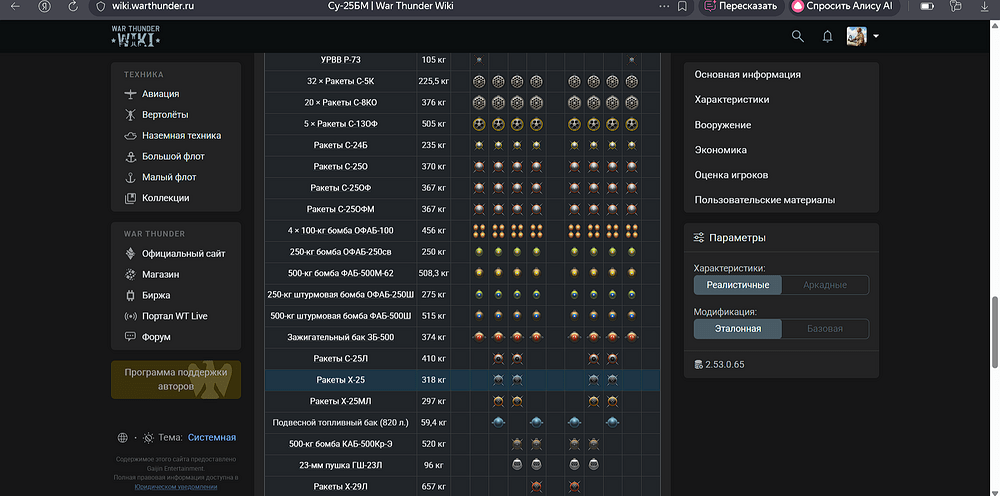The width and height of the screenshot is (1000, 496).
Task: Go to Наземная техника category
Action: (x=181, y=136)
